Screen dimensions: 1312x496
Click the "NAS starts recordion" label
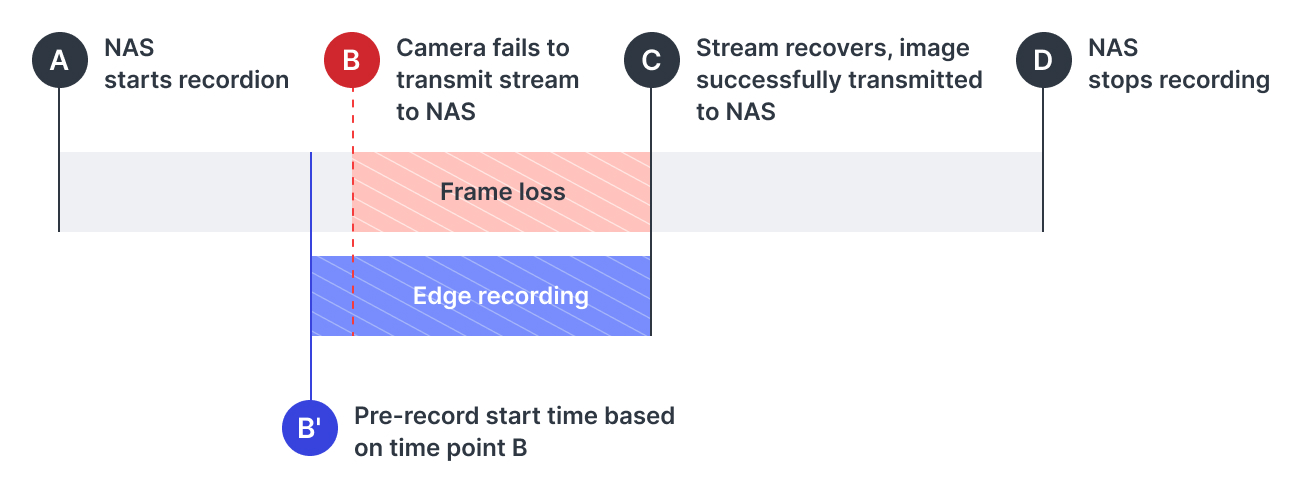pyautogui.click(x=196, y=64)
